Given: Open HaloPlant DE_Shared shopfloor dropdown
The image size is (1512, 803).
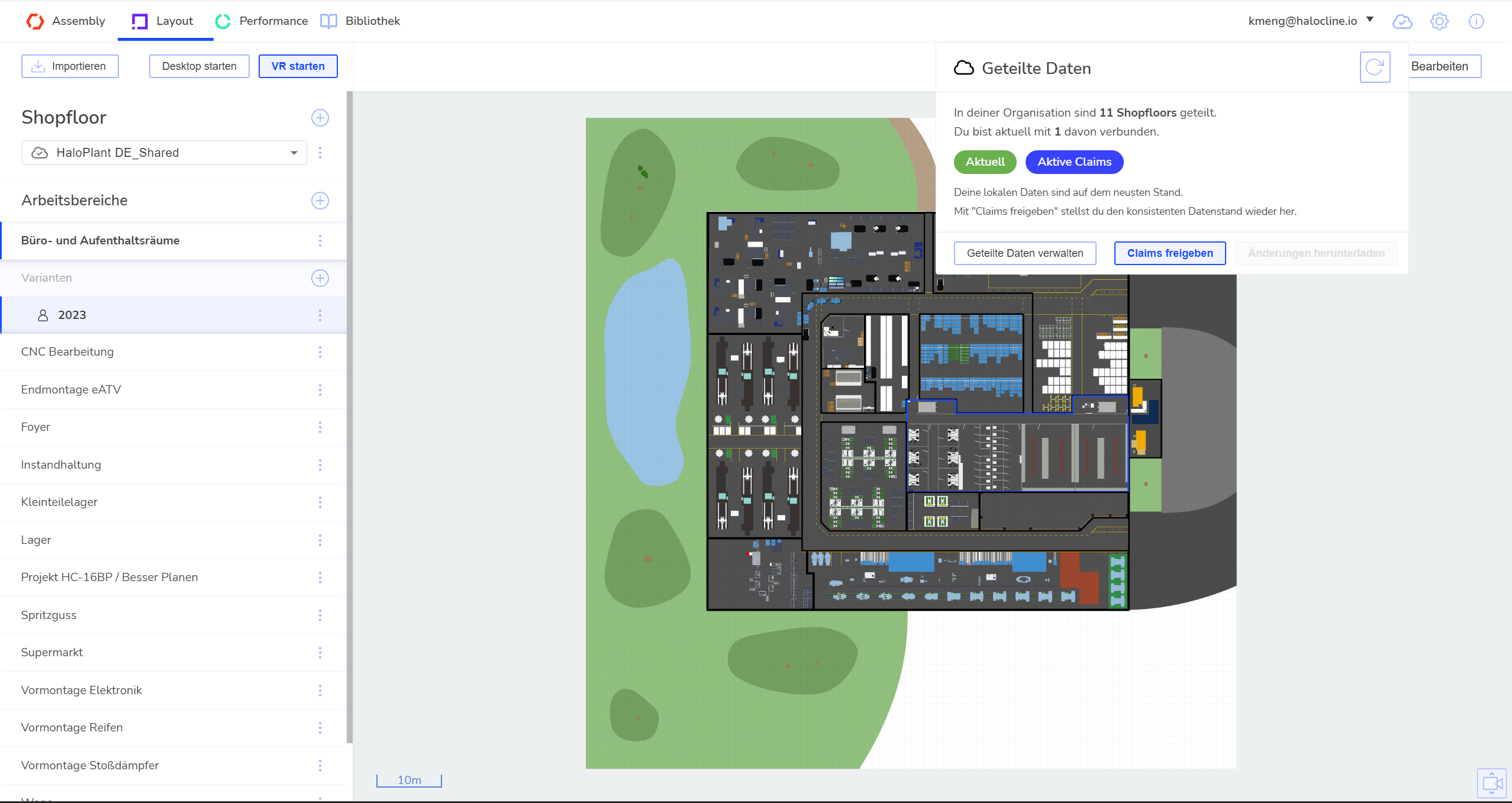Looking at the screenshot, I should [x=165, y=153].
